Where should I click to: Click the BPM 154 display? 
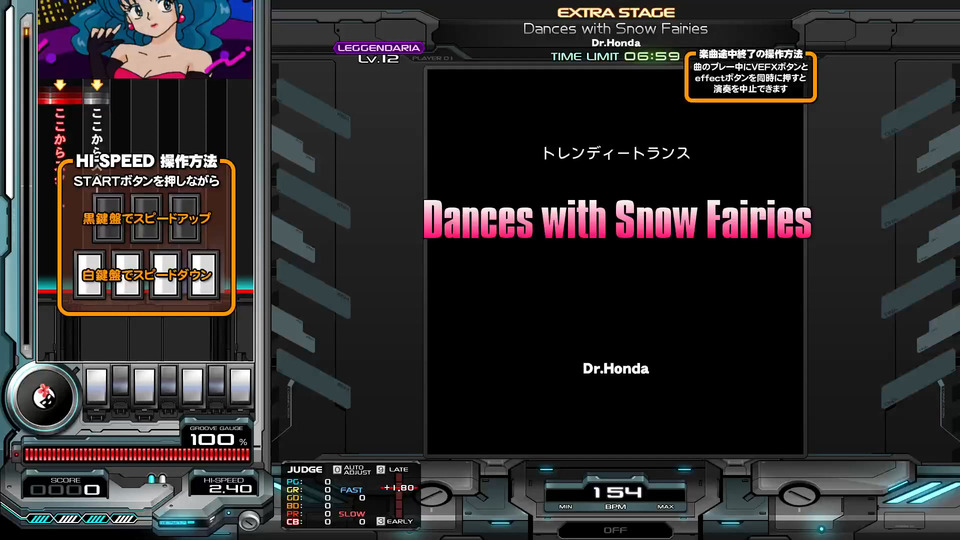click(x=615, y=495)
